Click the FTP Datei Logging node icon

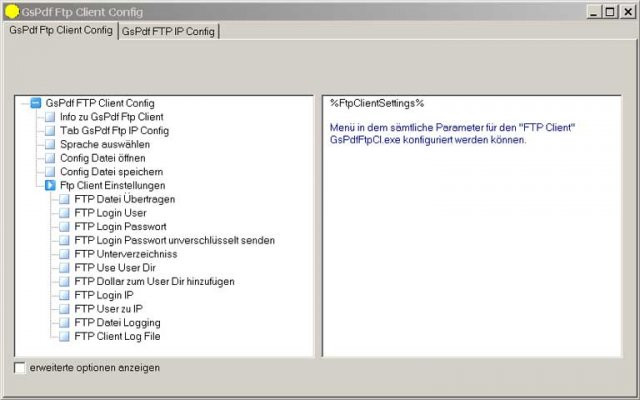[x=64, y=323]
